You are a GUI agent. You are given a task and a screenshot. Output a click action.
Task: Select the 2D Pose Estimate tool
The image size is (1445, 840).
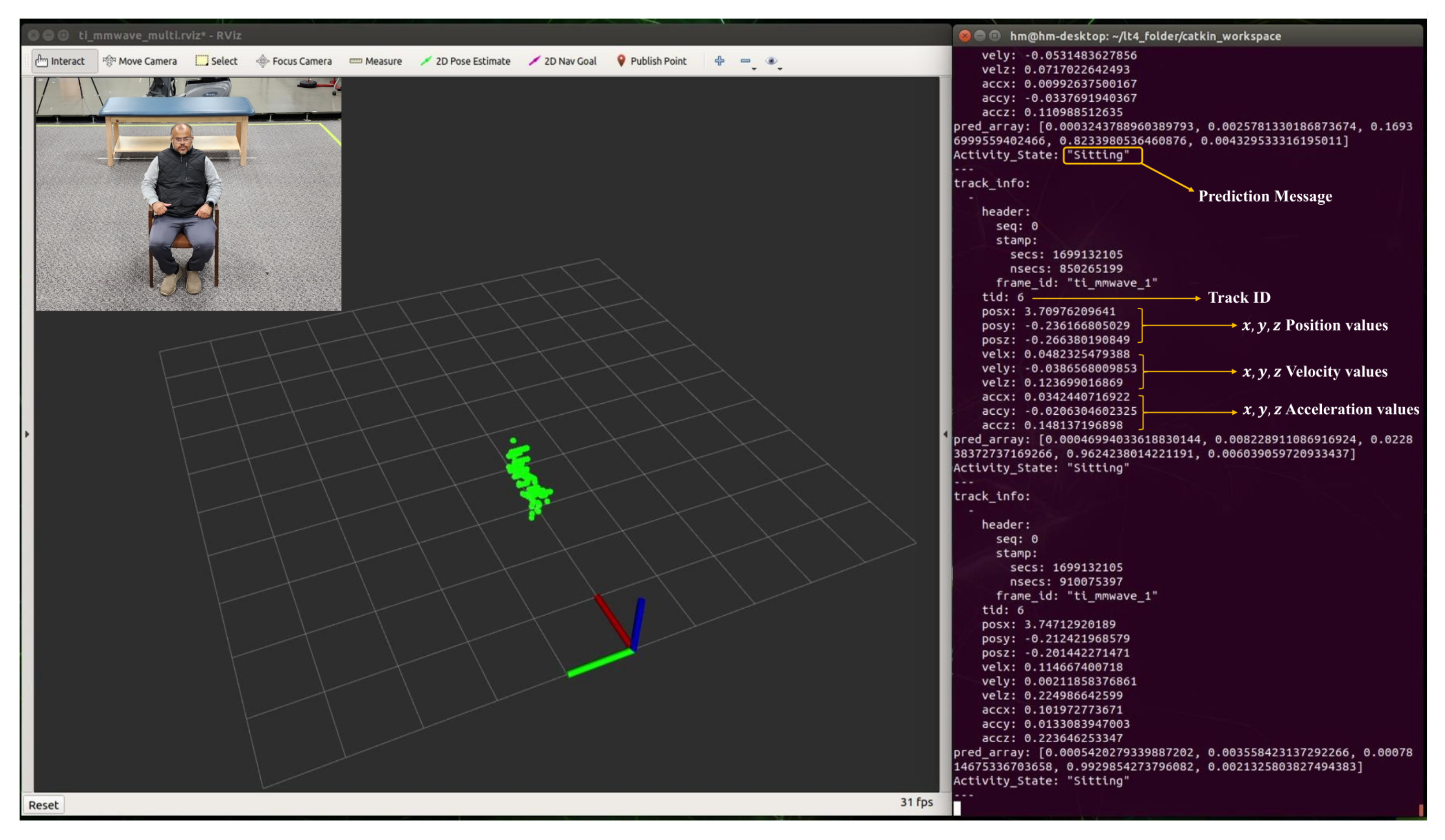coord(465,61)
